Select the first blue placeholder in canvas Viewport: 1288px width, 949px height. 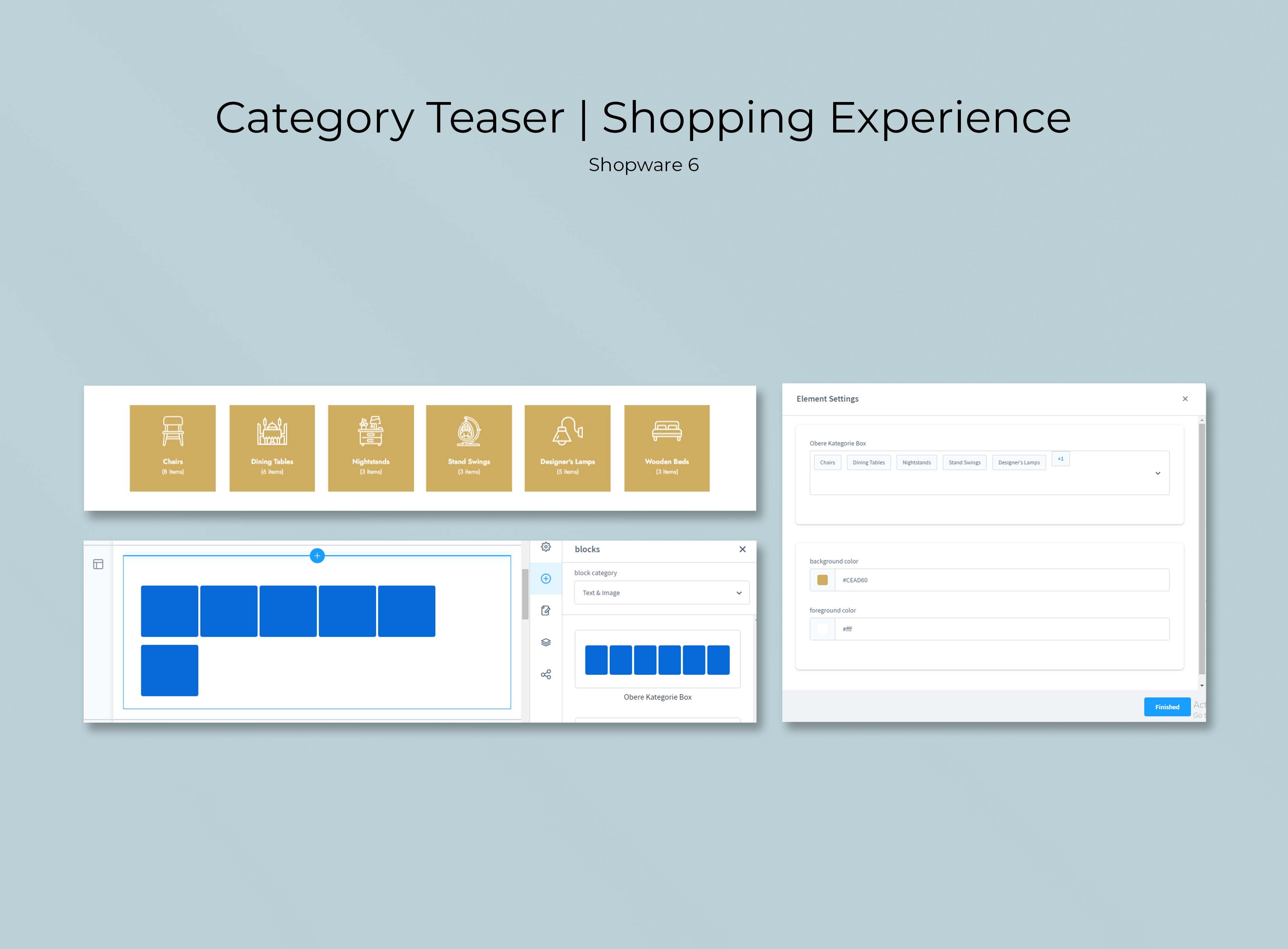(169, 611)
